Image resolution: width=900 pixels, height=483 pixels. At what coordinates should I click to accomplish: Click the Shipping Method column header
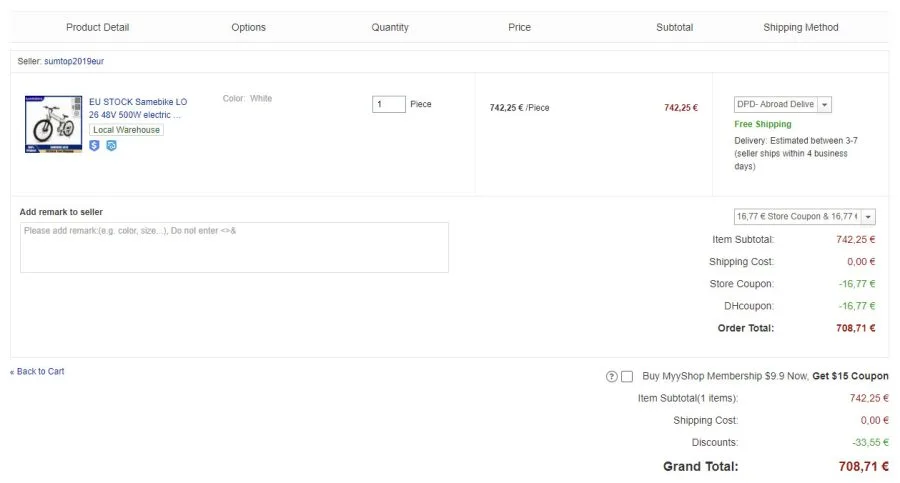click(800, 27)
